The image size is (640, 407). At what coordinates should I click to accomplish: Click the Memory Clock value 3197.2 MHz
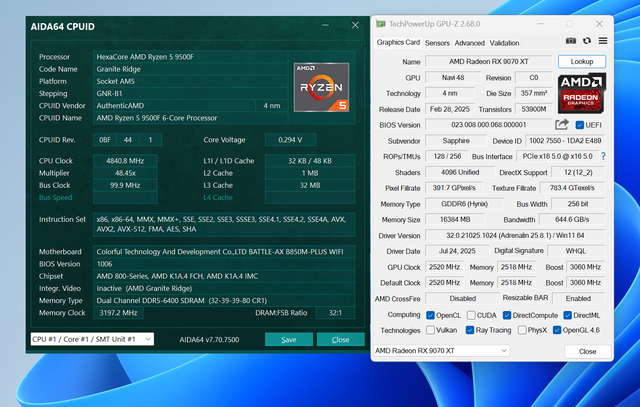[118, 313]
